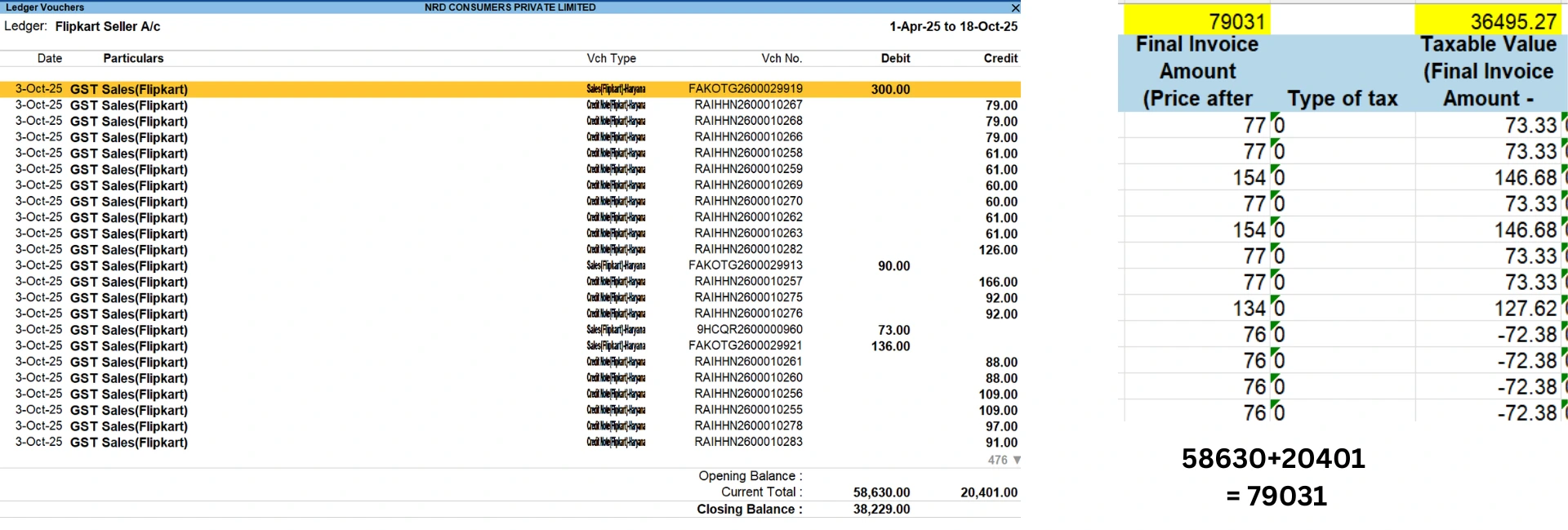The width and height of the screenshot is (1568, 530).
Task: Select voucher RAIHHN2600010261
Action: (510, 362)
